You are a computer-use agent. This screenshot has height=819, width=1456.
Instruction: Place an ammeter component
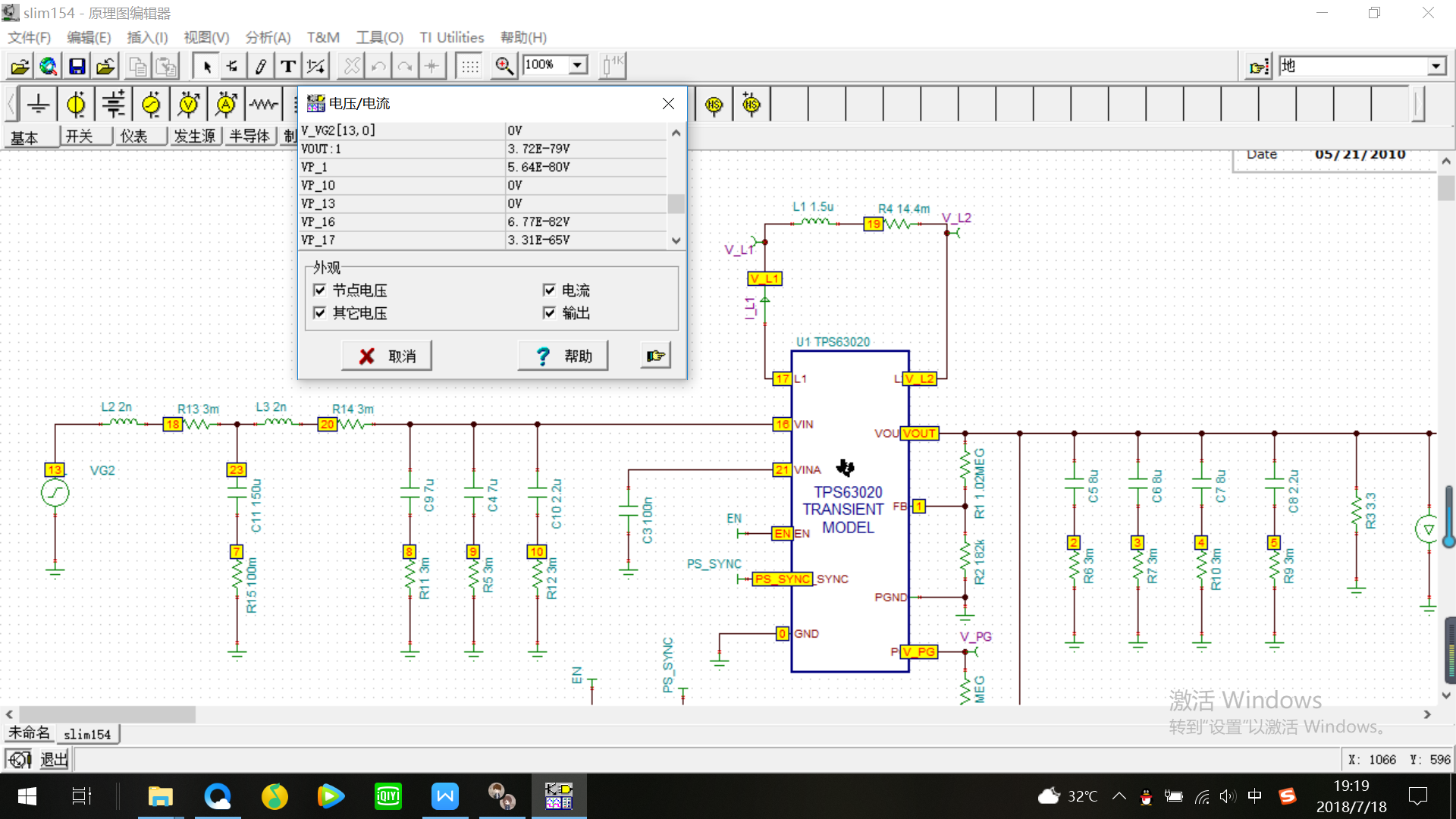point(226,104)
